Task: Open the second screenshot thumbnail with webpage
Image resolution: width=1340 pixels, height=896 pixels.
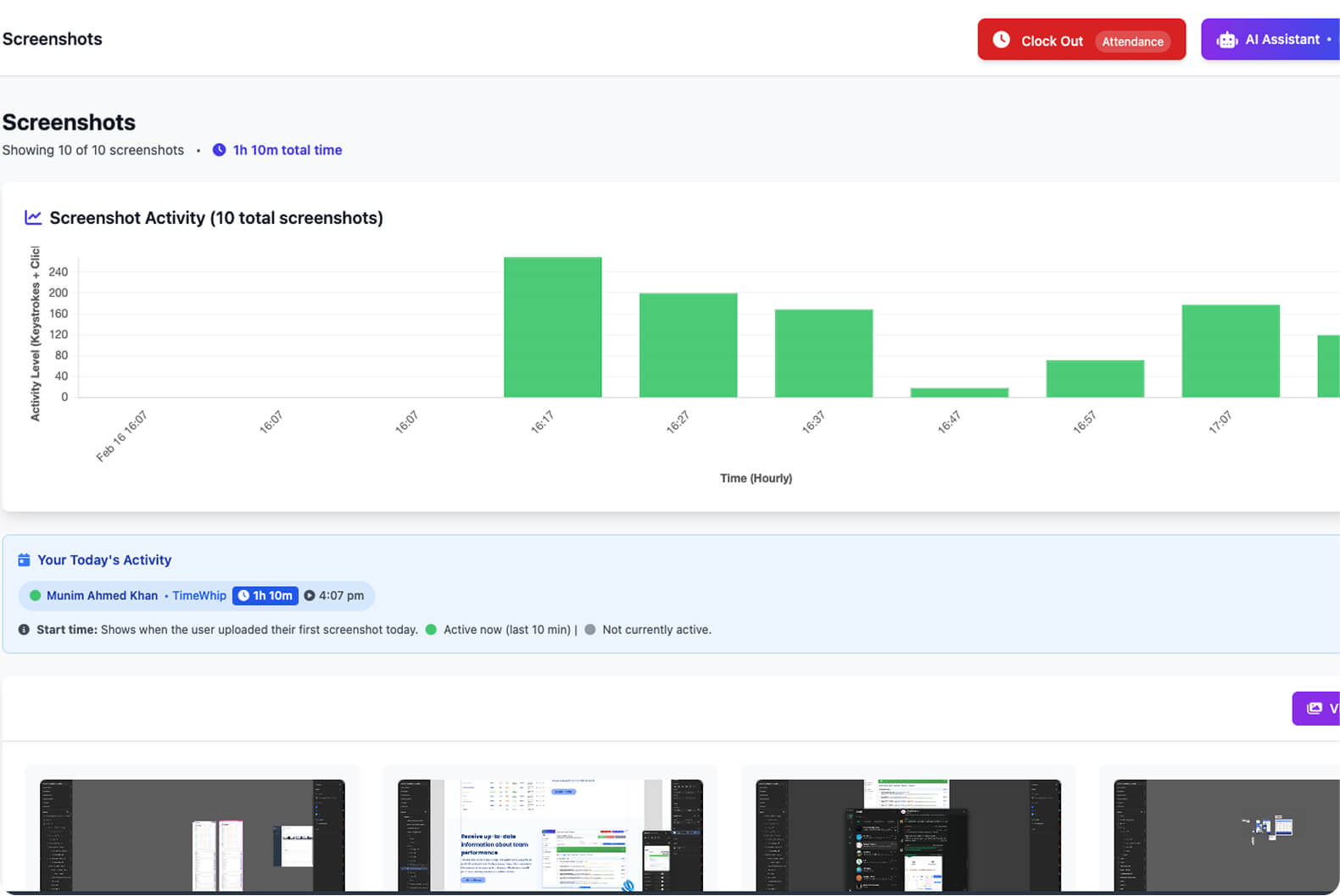Action: click(550, 835)
